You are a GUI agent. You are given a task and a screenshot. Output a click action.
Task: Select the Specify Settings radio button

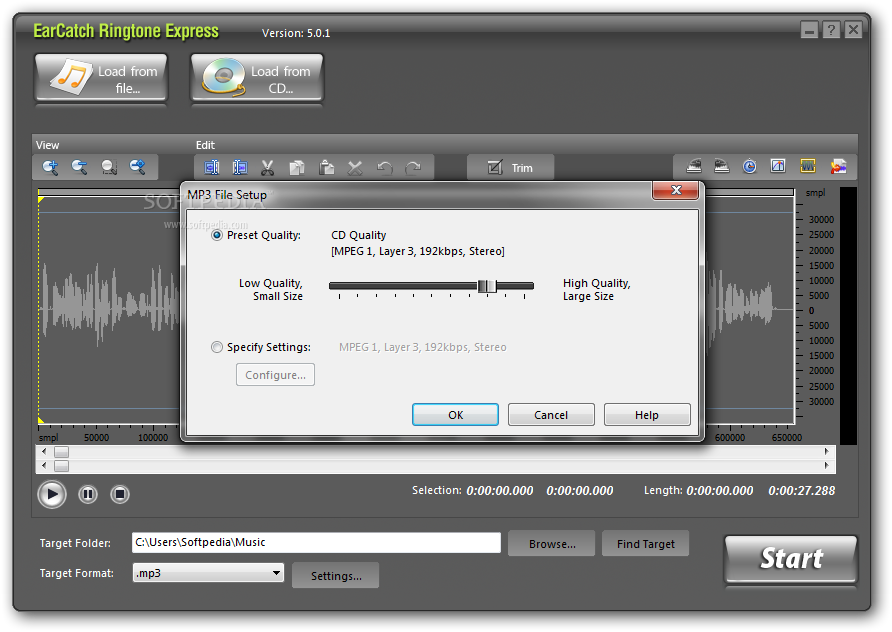pos(217,347)
